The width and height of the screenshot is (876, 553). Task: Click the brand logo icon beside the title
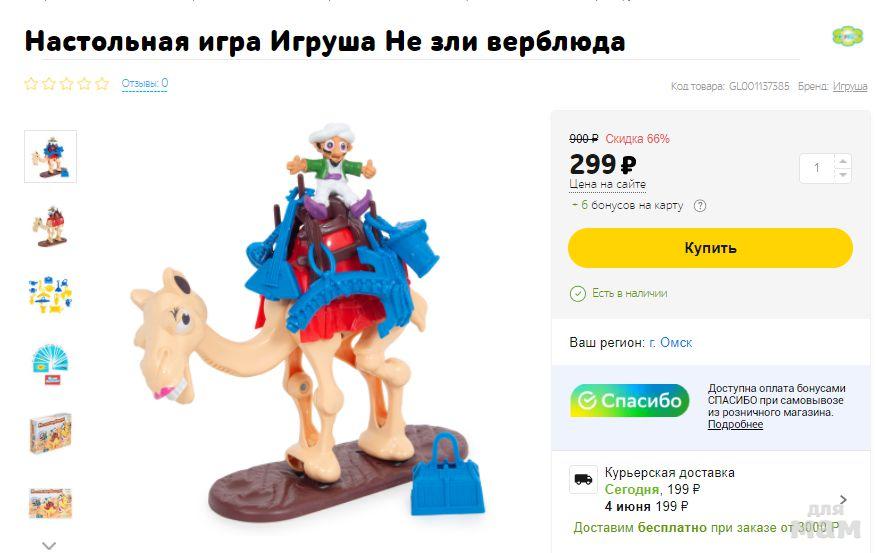(x=848, y=36)
